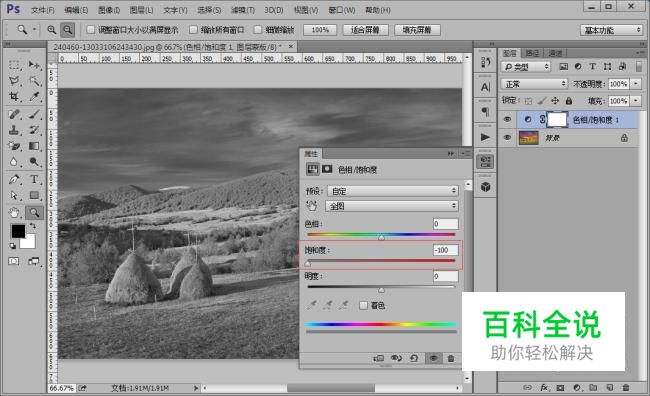Click the reset adjustment icon in Properties panel
This screenshot has width=650, height=396.
click(x=414, y=358)
